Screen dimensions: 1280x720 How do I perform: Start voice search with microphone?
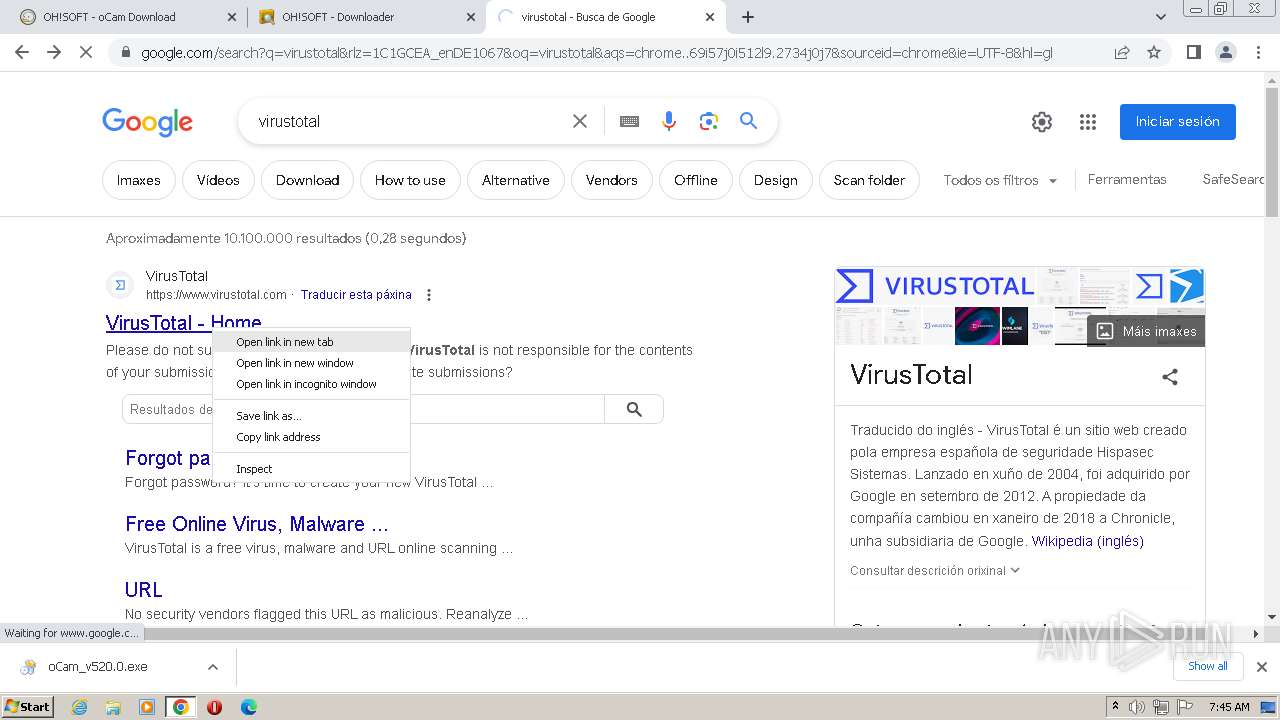(669, 121)
